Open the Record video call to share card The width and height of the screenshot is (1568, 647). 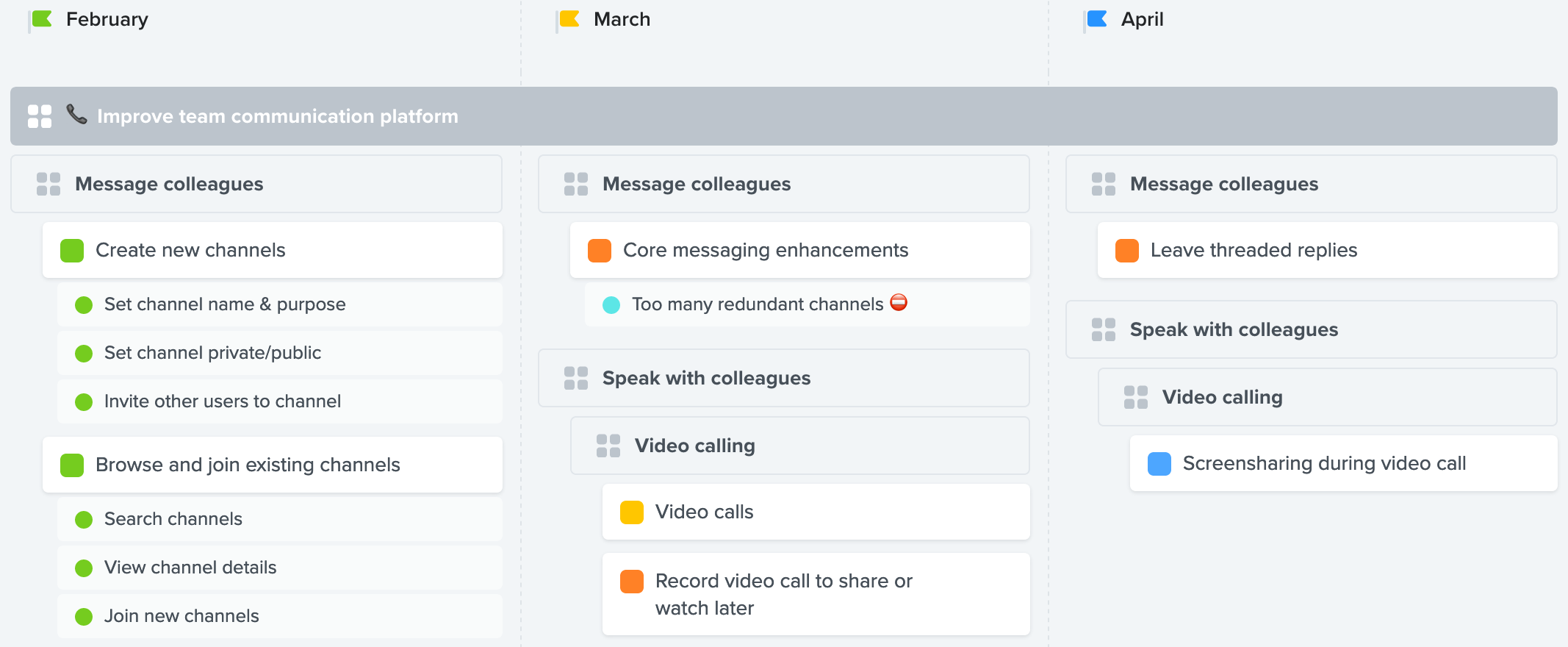816,594
